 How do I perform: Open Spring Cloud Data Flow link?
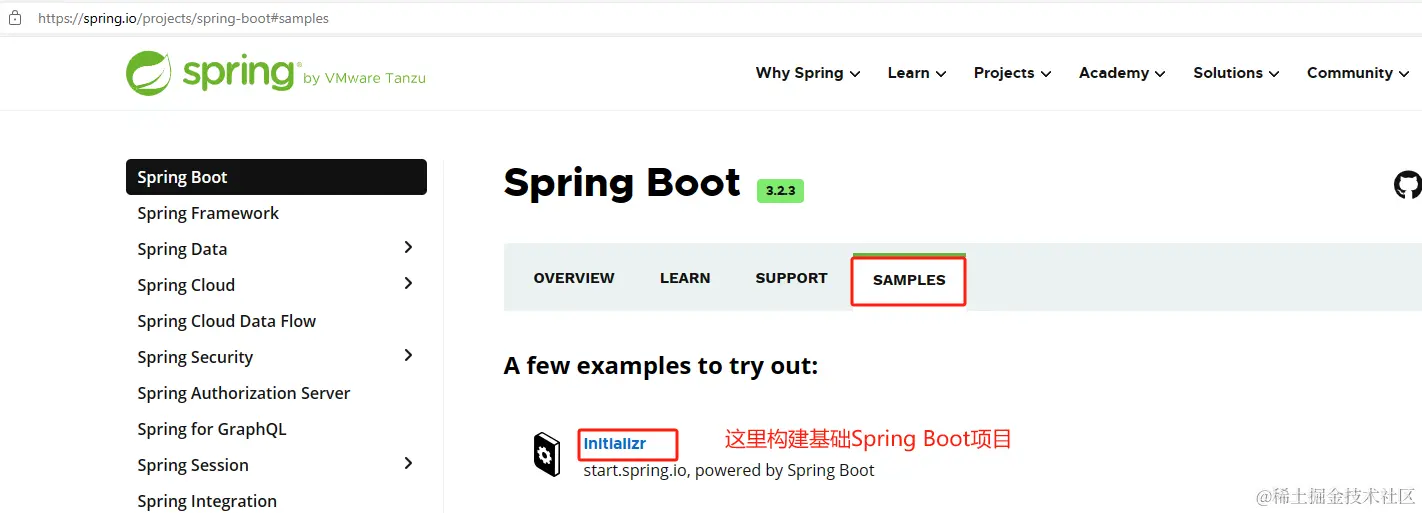point(226,321)
